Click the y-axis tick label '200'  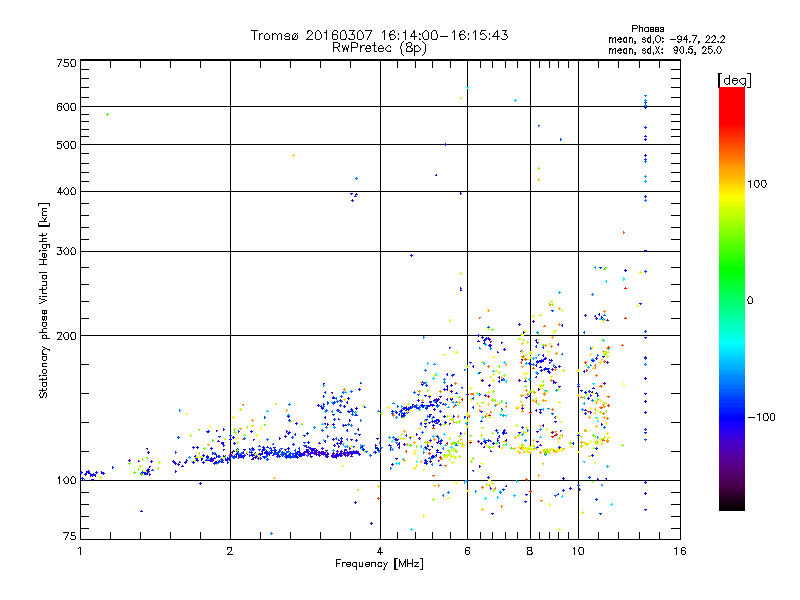(67, 336)
